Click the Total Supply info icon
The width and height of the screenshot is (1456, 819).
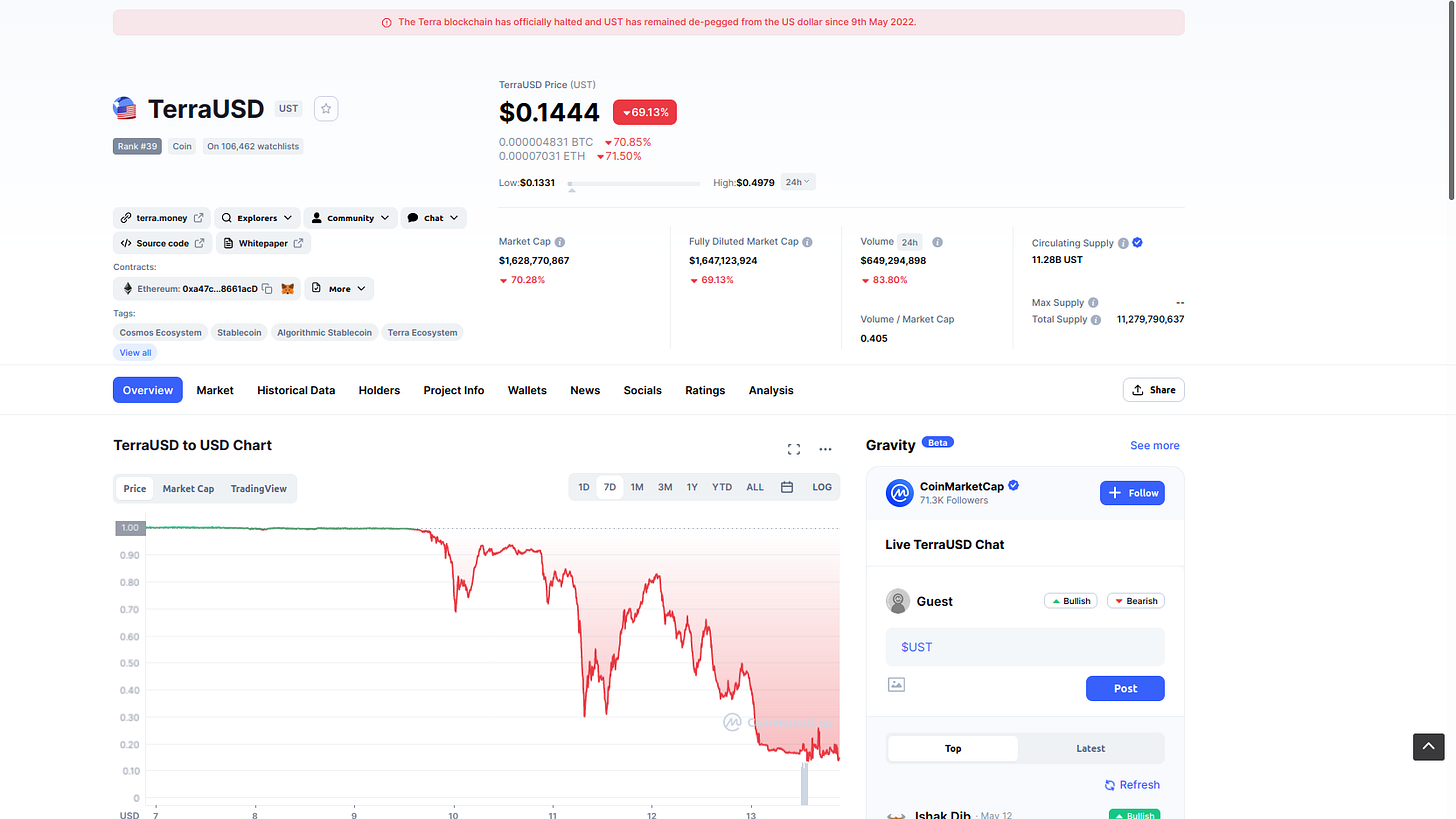1096,320
